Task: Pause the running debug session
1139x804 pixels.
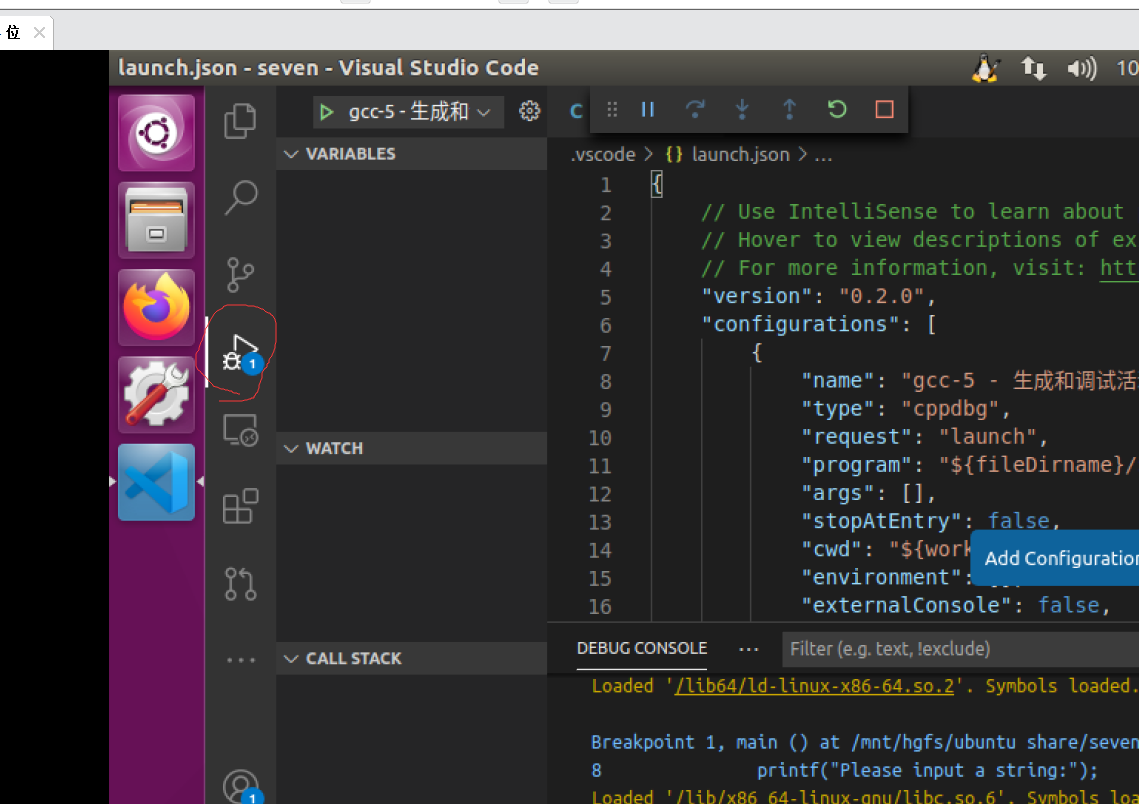Action: [x=647, y=110]
